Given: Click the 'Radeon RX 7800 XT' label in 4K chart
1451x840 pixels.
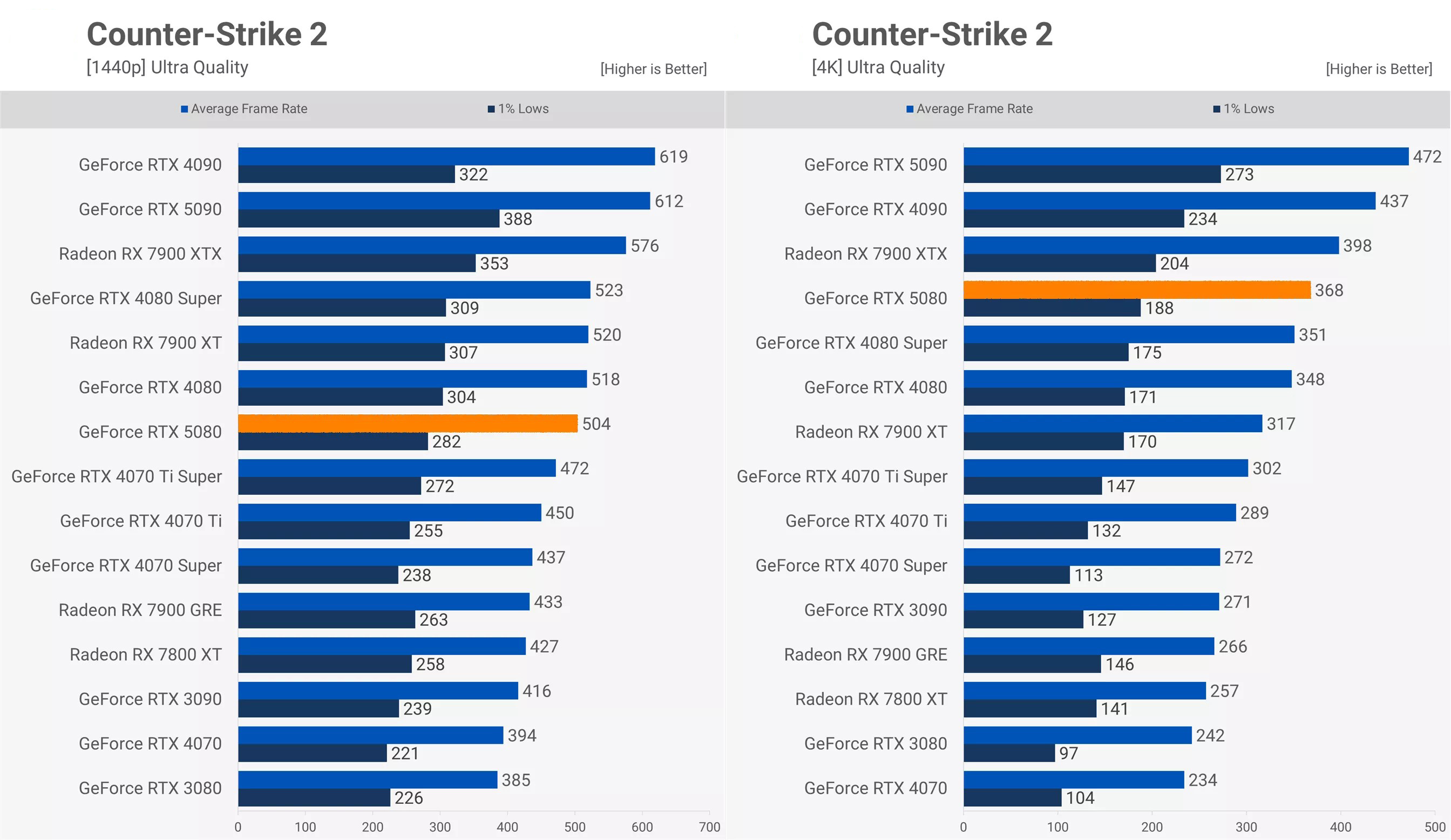Looking at the screenshot, I should click(x=871, y=699).
